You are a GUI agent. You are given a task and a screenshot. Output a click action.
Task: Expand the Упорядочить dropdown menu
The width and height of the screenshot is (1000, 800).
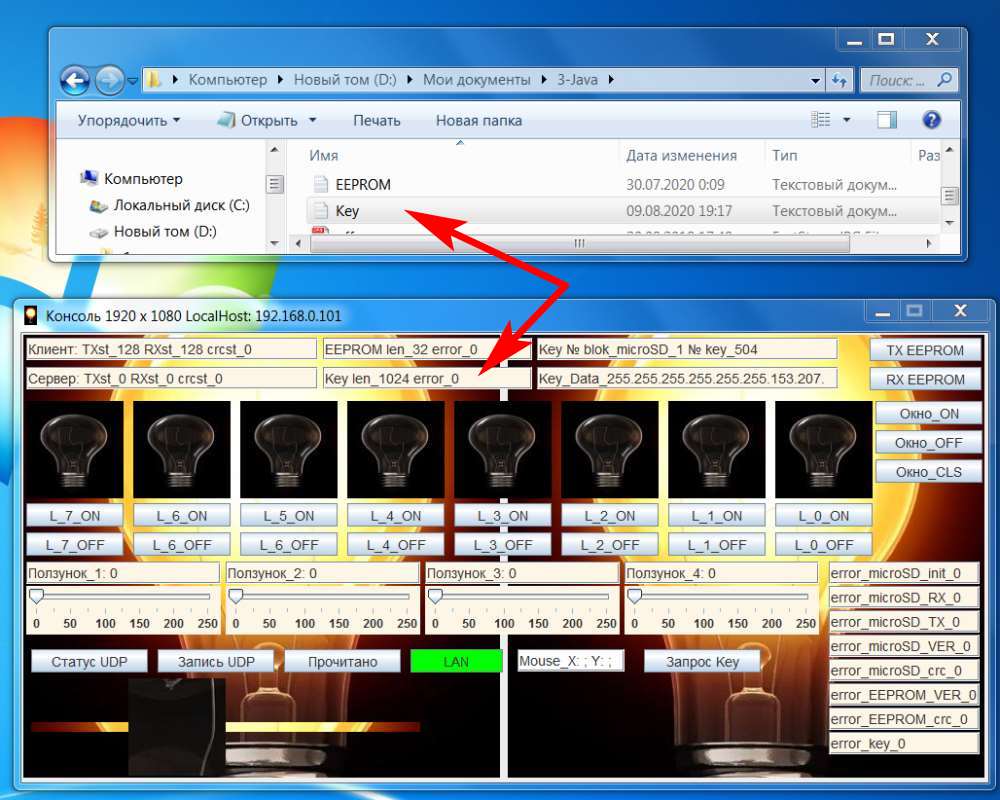129,120
